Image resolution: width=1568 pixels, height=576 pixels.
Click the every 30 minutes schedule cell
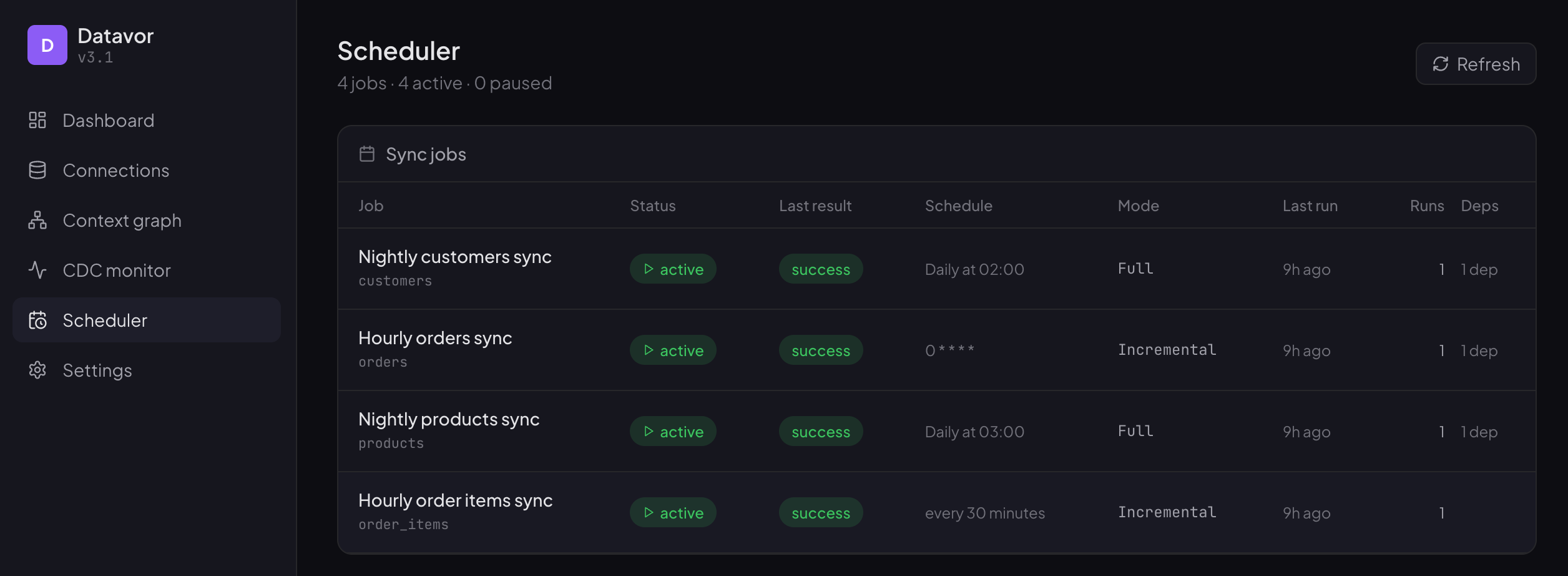click(985, 513)
